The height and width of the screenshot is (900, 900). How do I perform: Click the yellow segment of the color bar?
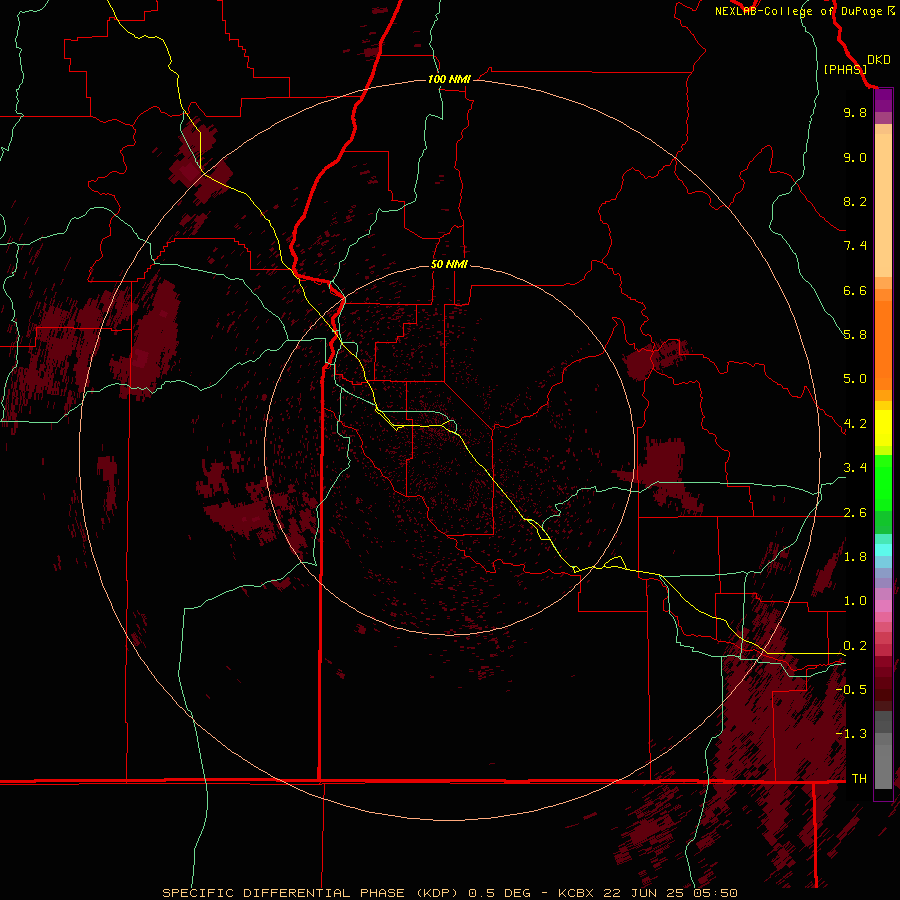[x=883, y=428]
